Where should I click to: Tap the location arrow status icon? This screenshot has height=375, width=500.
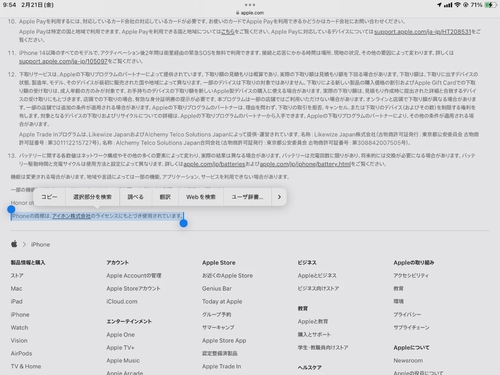[439, 5]
